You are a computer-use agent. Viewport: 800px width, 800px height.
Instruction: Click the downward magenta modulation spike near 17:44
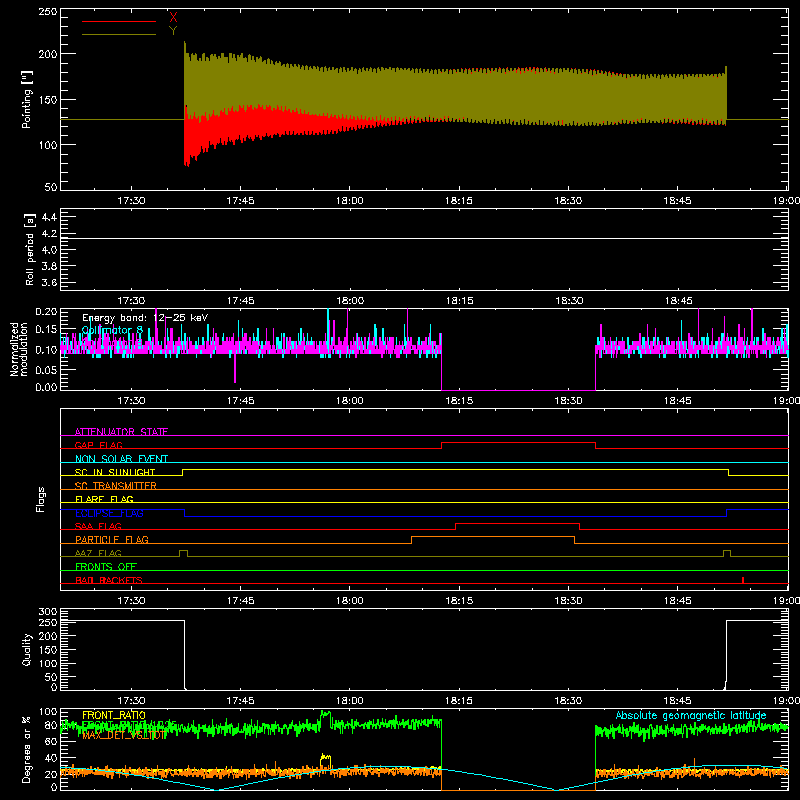pos(235,368)
